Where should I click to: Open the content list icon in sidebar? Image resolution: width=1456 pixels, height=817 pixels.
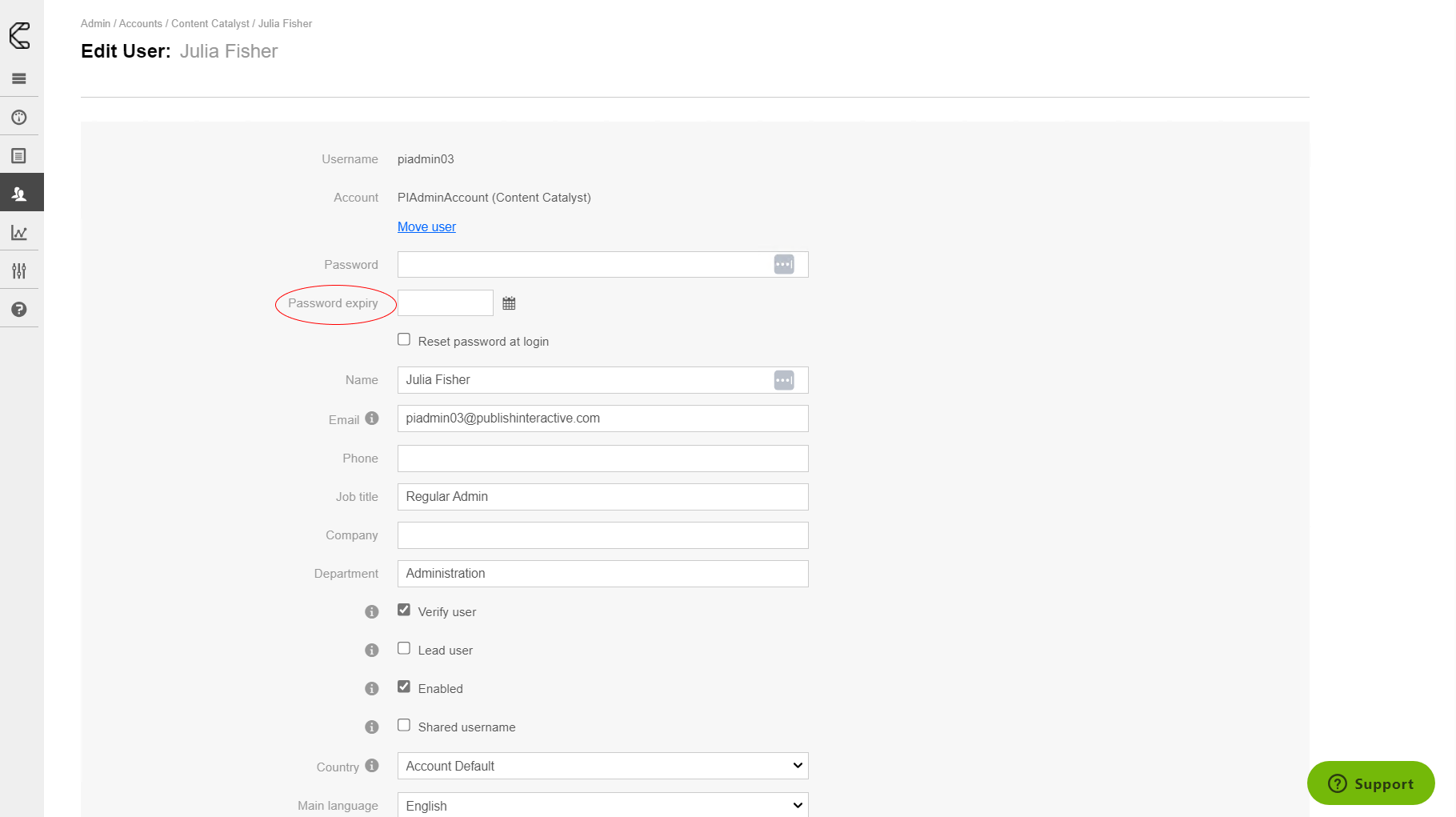point(19,156)
